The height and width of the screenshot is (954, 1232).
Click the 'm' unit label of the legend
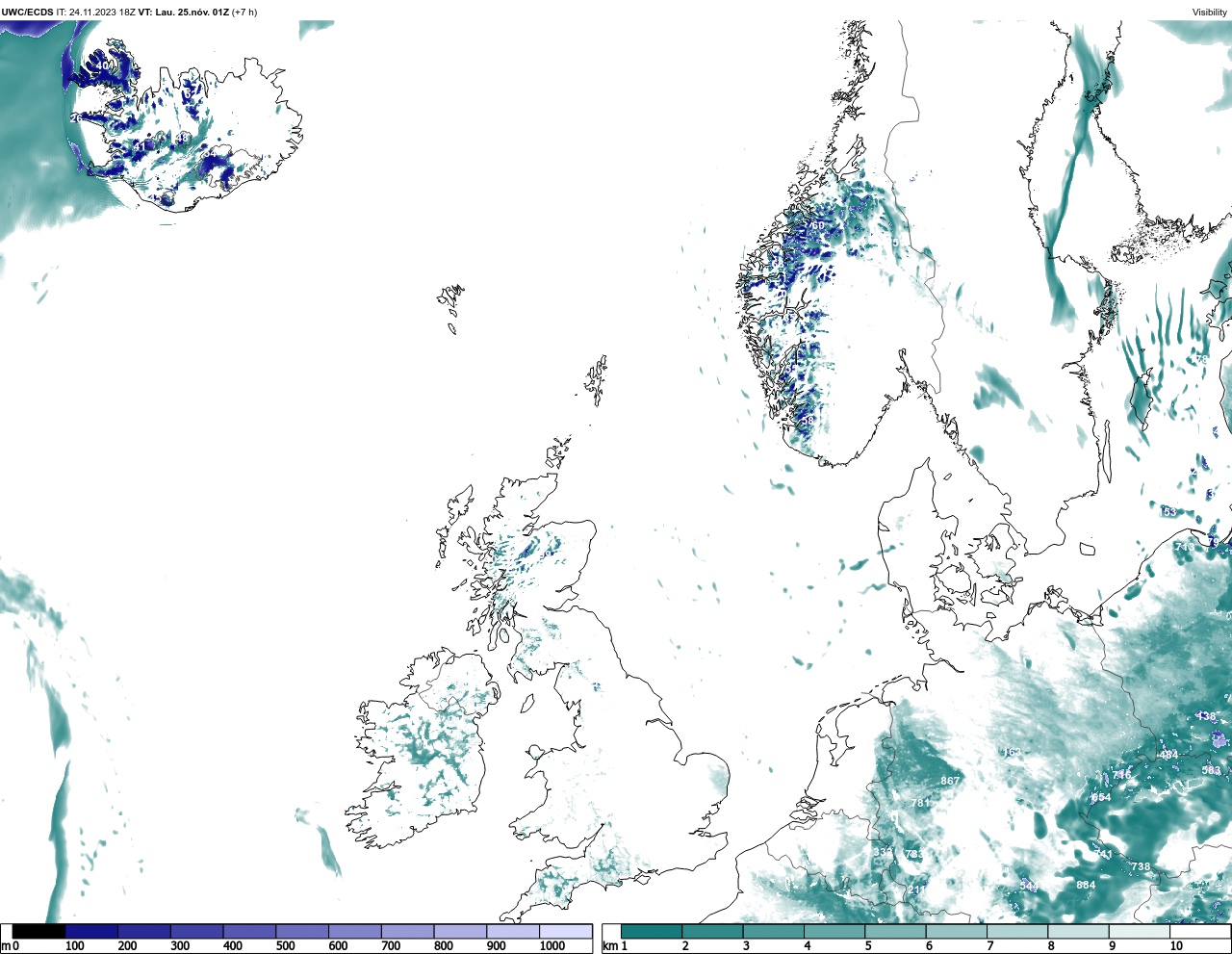point(6,946)
